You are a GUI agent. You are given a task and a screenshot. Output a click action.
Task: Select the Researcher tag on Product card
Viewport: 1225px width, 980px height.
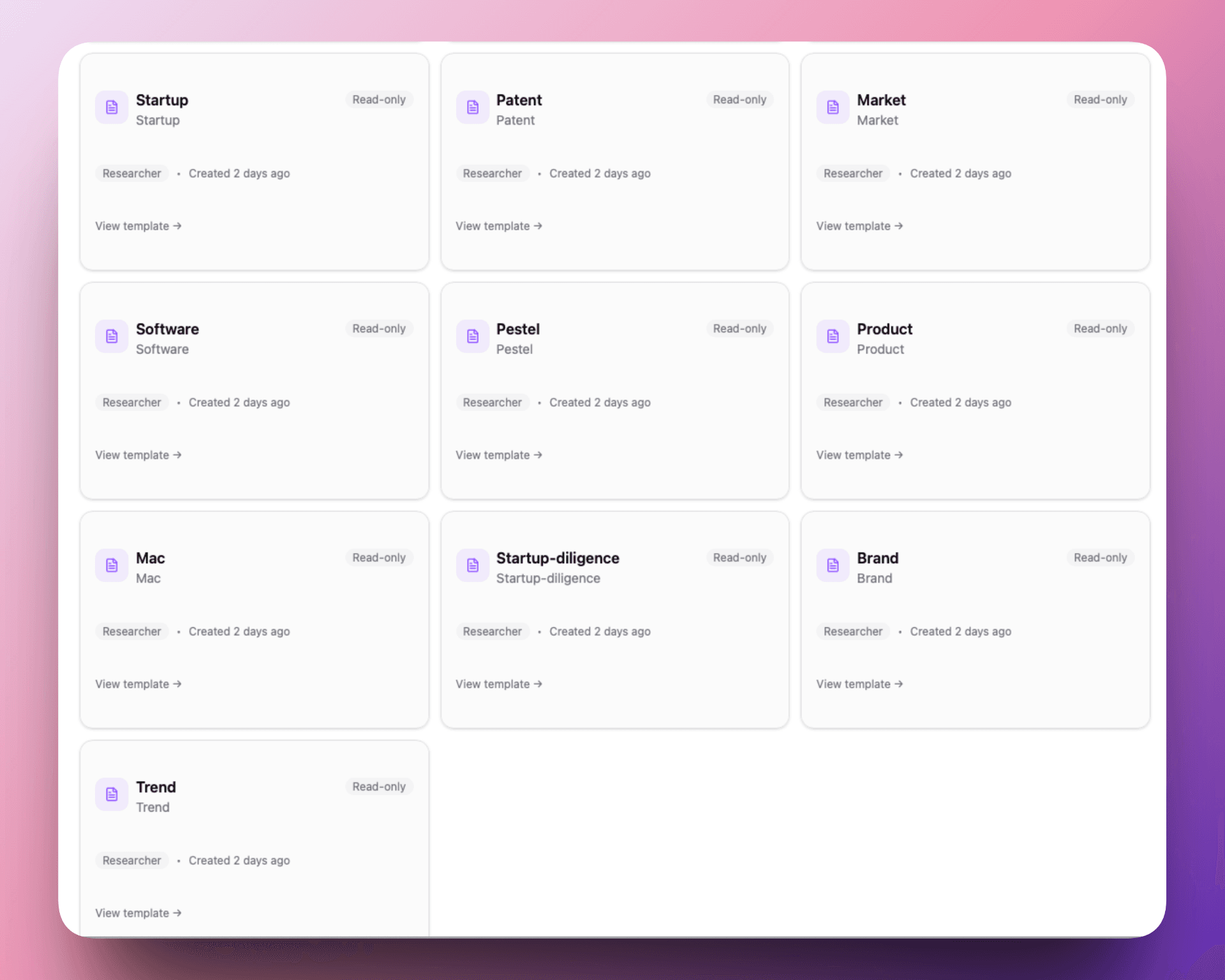point(852,402)
